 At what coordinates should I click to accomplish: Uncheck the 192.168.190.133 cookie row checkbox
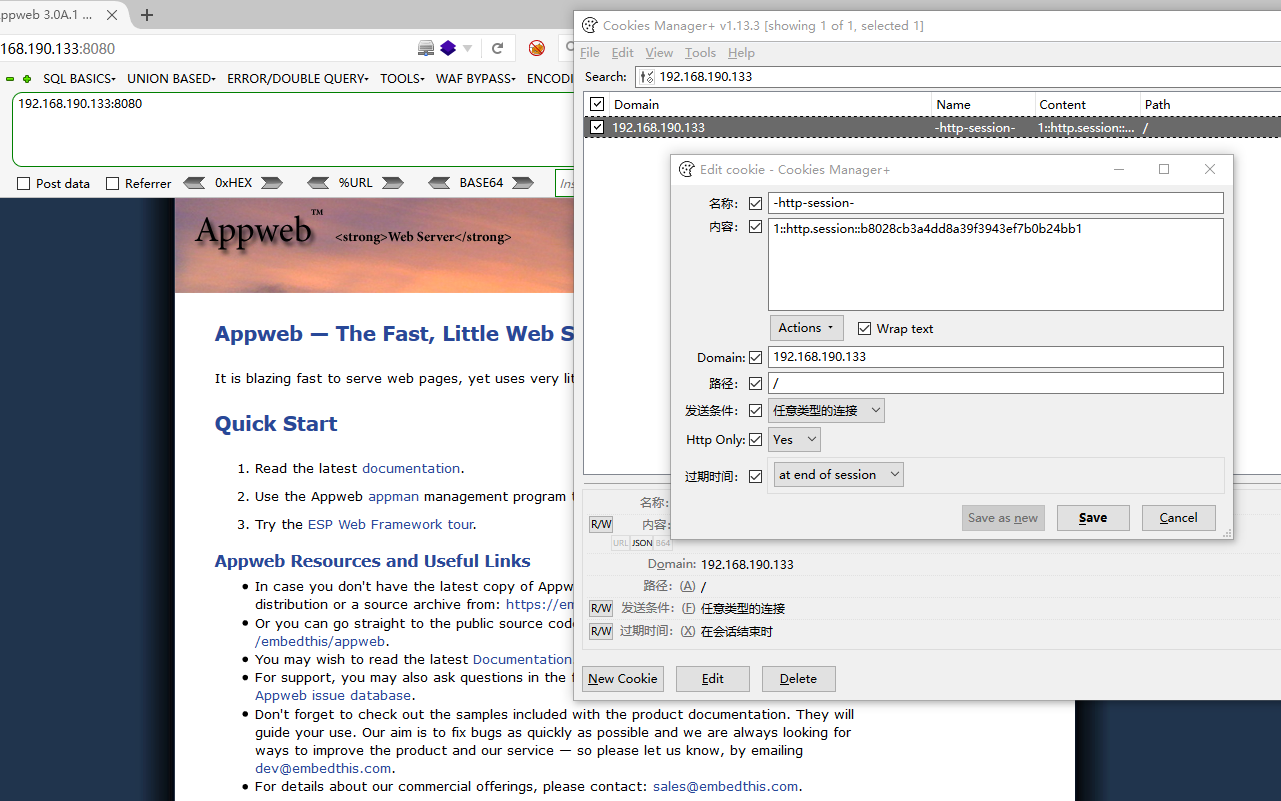(x=597, y=127)
